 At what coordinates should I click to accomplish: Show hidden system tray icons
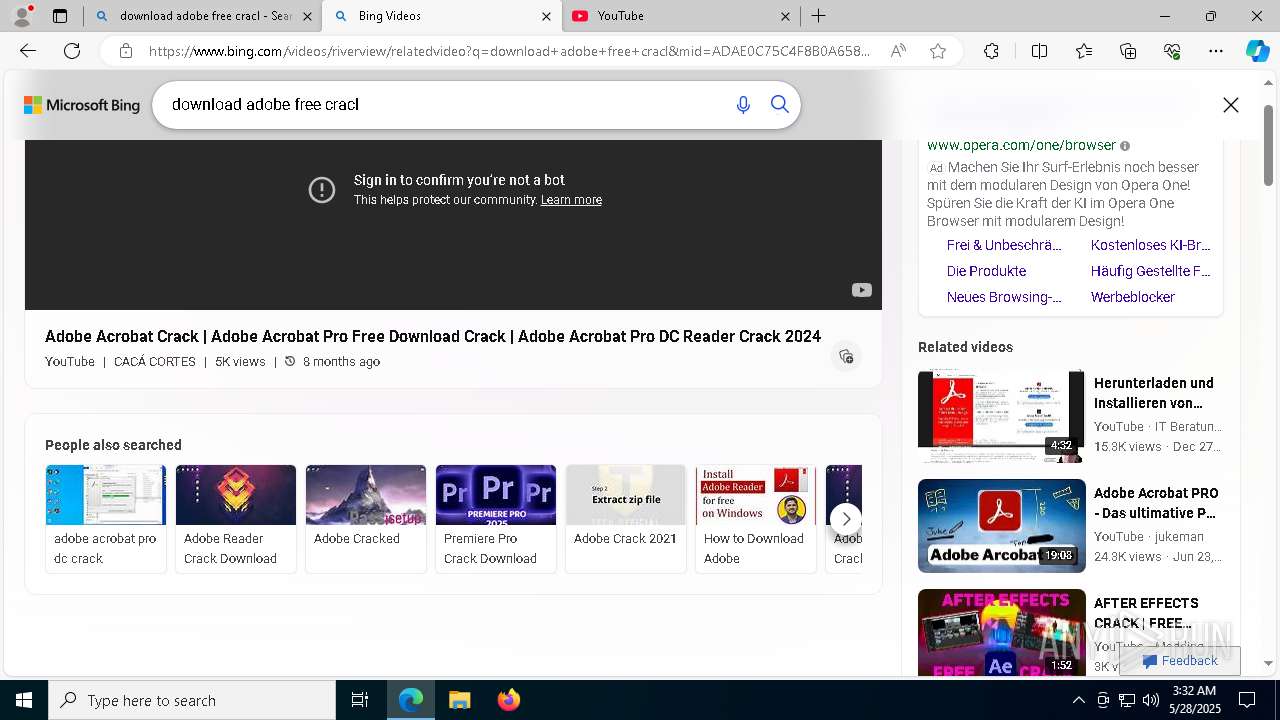pos(1078,700)
